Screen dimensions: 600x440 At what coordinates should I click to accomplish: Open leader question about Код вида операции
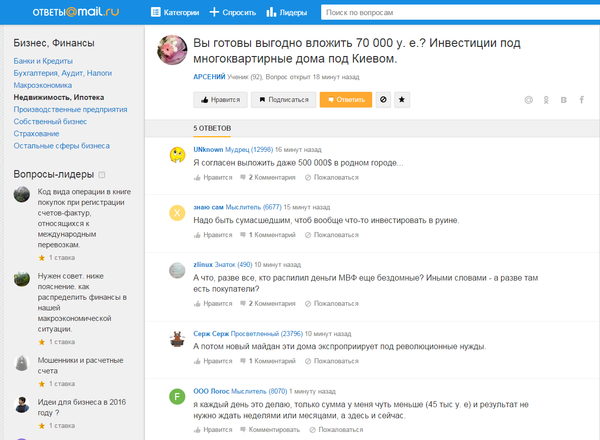(x=84, y=218)
